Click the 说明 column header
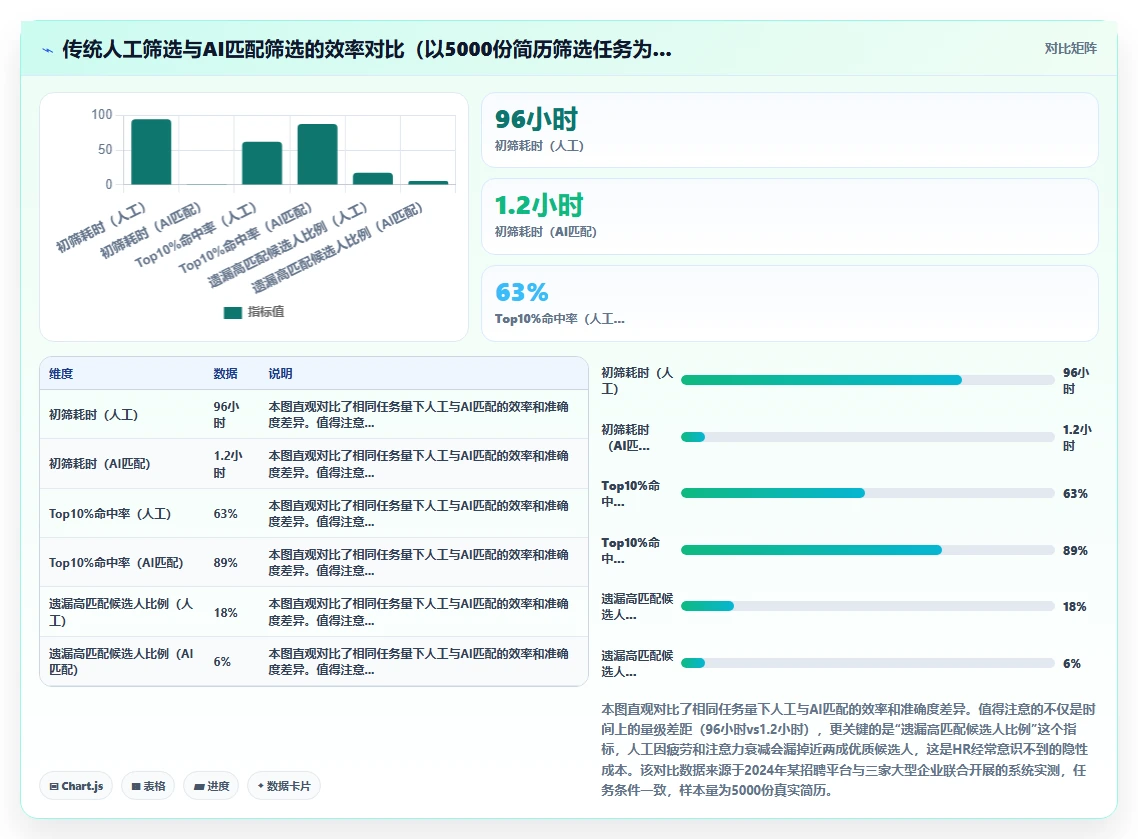The height and width of the screenshot is (839, 1138). pos(280,374)
